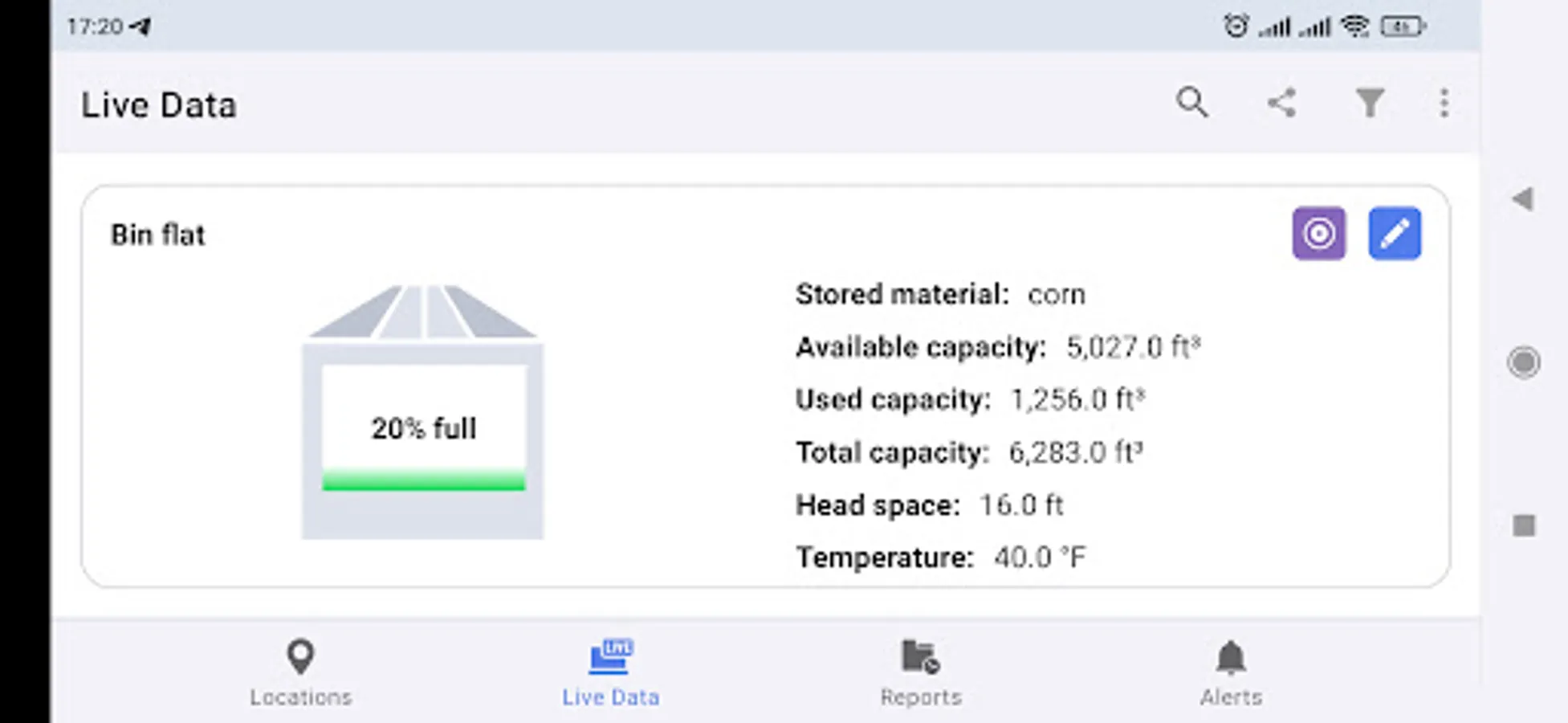Tap the battery indicator in status bar

1402,27
